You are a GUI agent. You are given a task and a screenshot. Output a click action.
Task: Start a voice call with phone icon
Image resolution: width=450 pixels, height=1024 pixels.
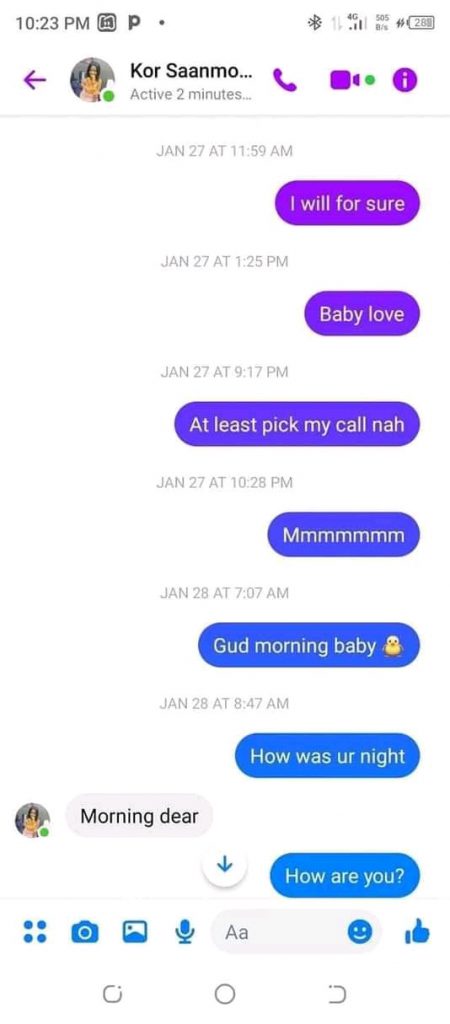point(285,80)
